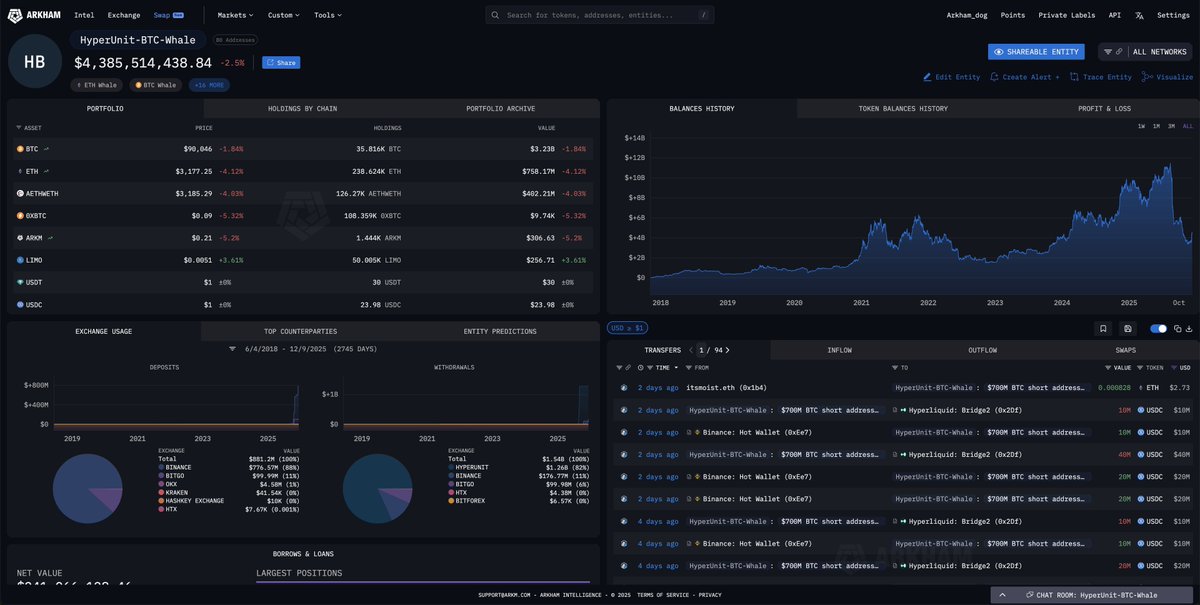Image resolution: width=1200 pixels, height=605 pixels.
Task: Click the search tokens and addresses field
Action: (600, 15)
